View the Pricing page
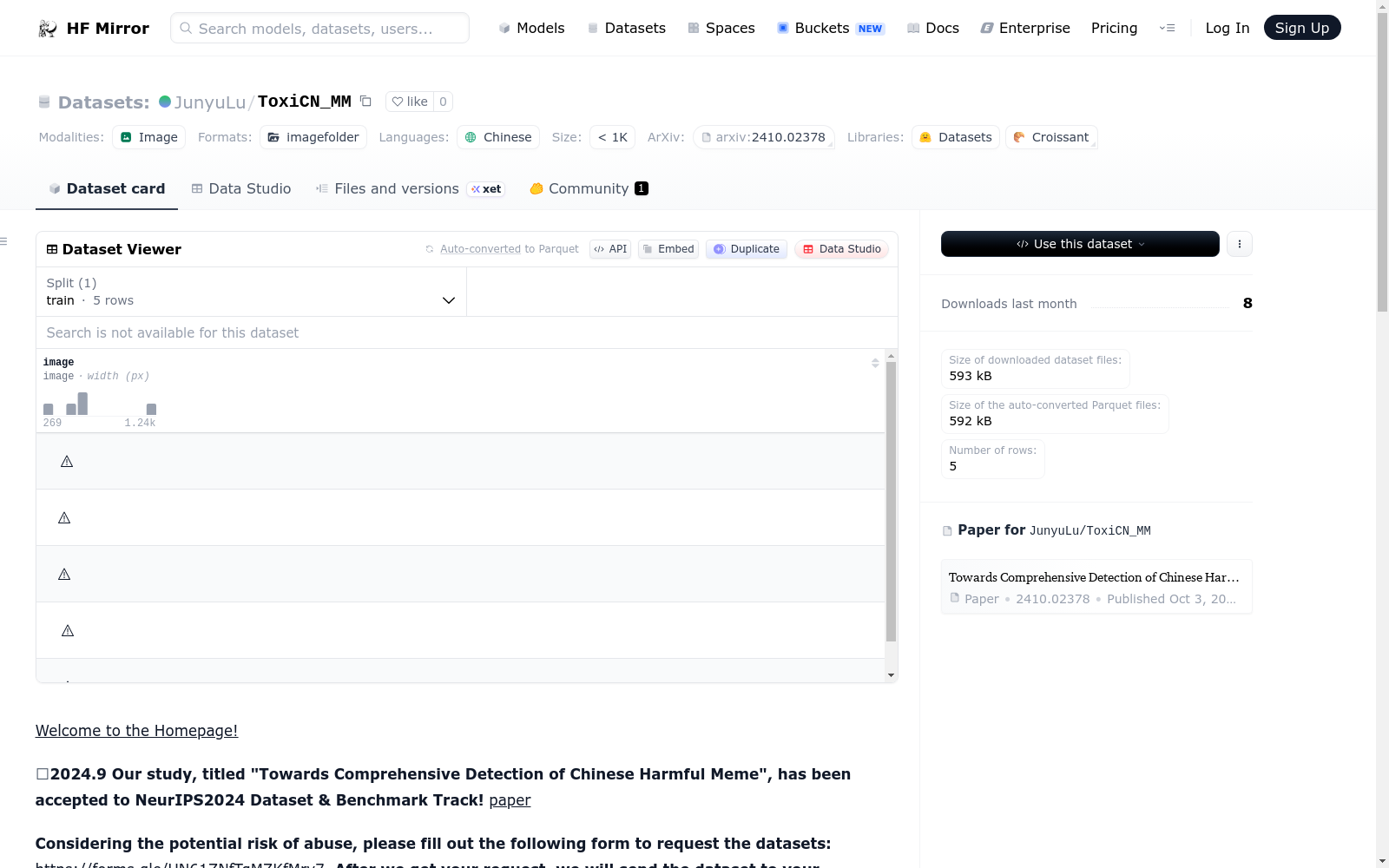The width and height of the screenshot is (1389, 868). (x=1114, y=28)
